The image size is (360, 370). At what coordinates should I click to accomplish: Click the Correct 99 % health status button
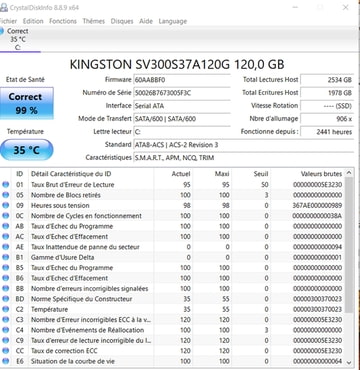pyautogui.click(x=26, y=103)
